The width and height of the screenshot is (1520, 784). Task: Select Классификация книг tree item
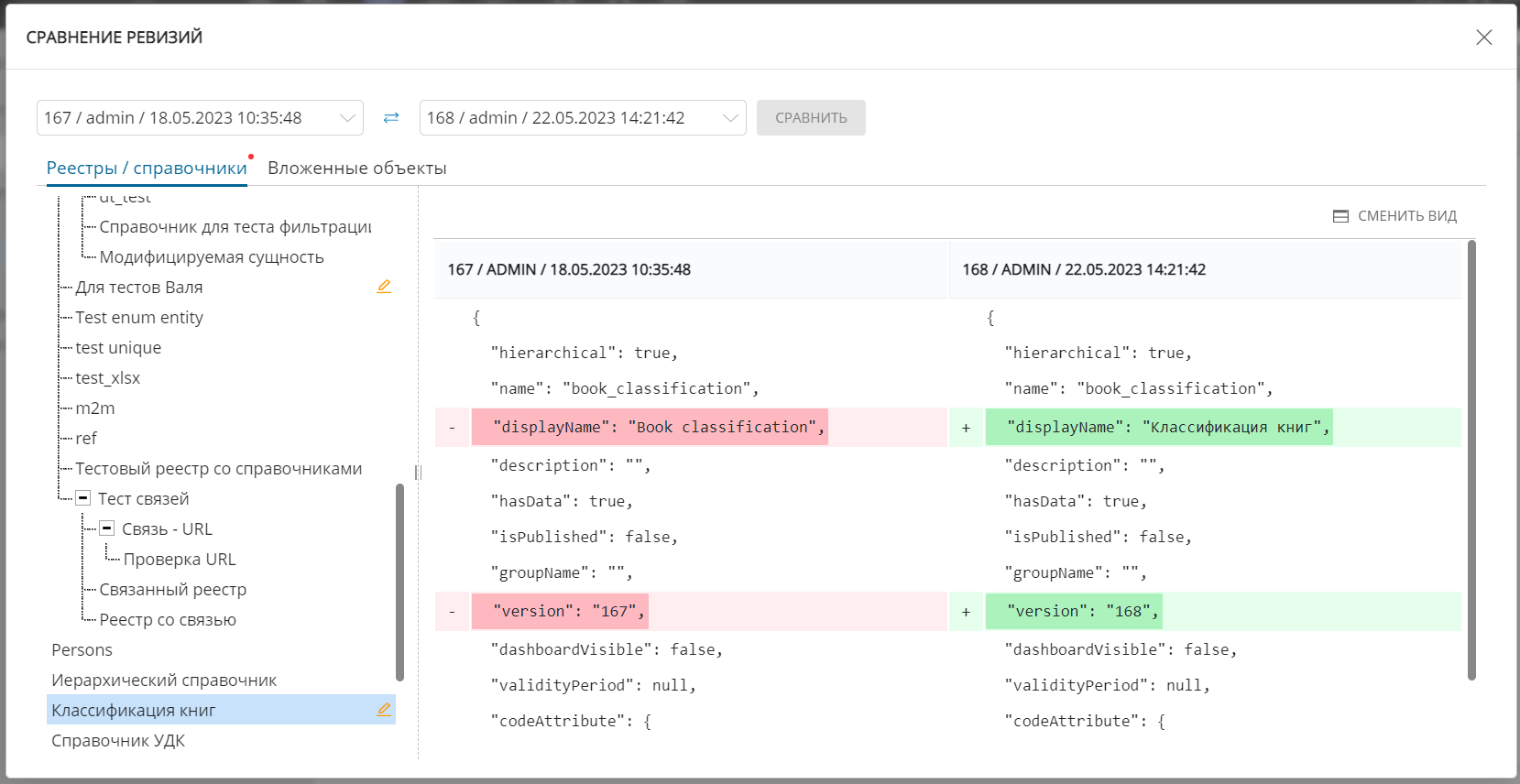[x=221, y=710]
